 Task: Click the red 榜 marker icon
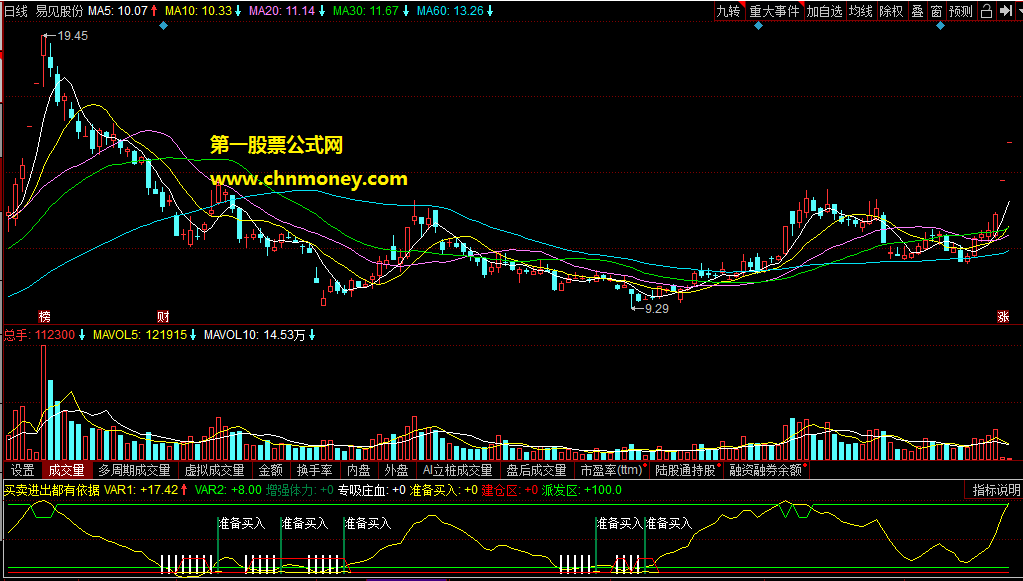(x=44, y=316)
